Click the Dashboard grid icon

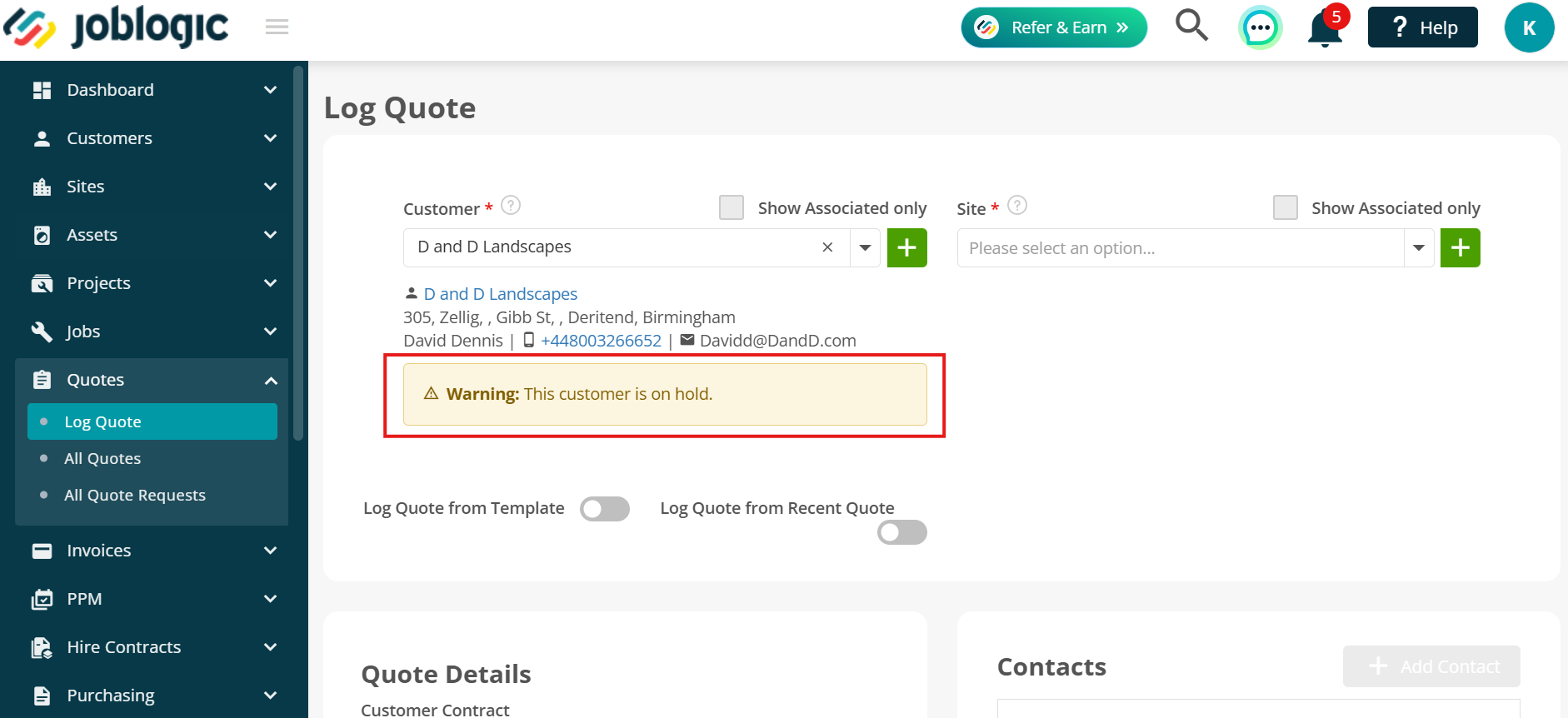tap(42, 90)
